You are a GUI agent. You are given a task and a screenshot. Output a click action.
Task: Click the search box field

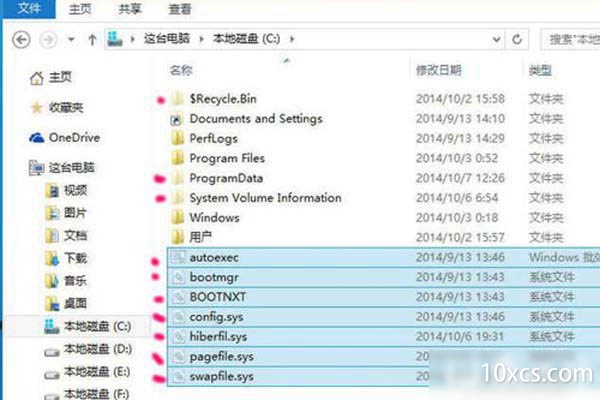point(570,41)
